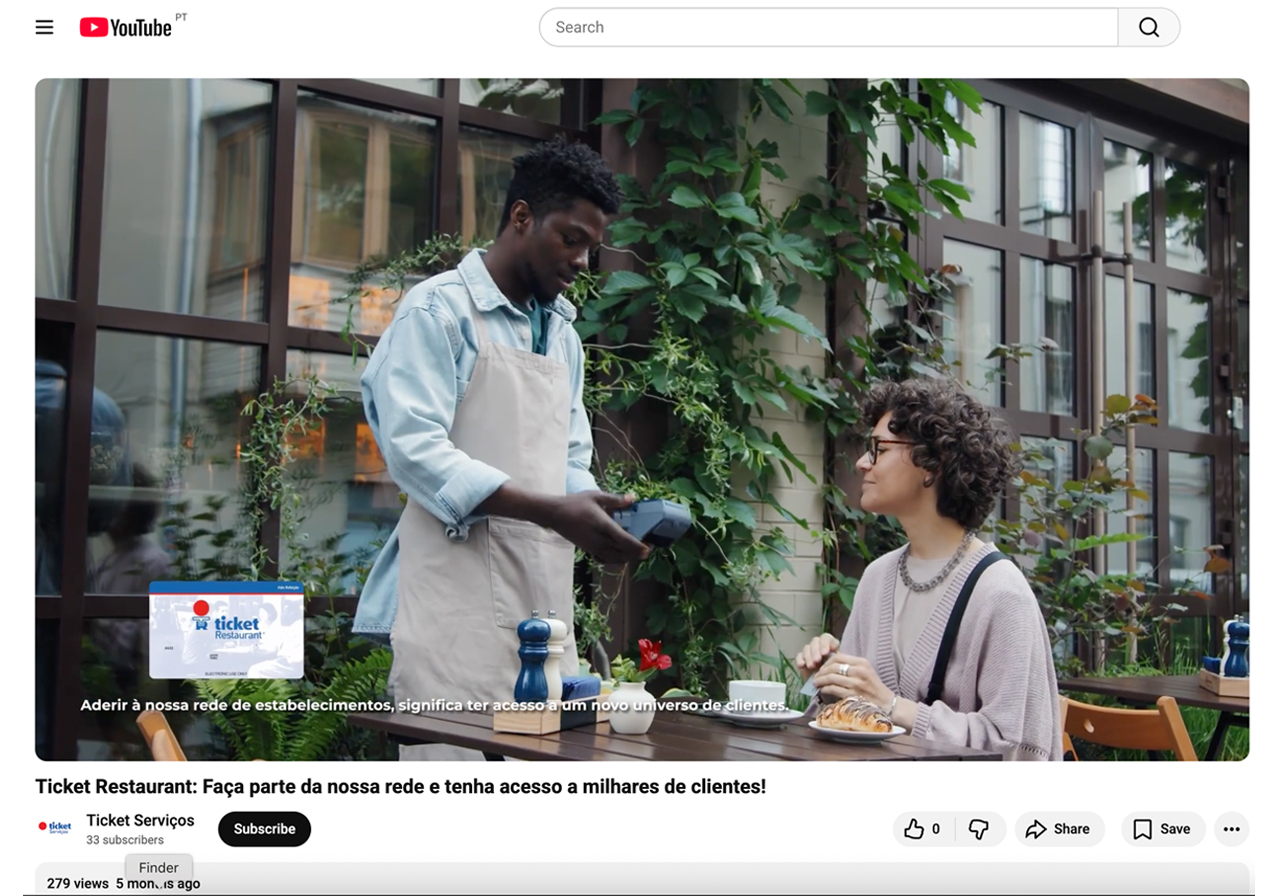Click the video title text
This screenshot has width=1280, height=896.
(x=400, y=787)
